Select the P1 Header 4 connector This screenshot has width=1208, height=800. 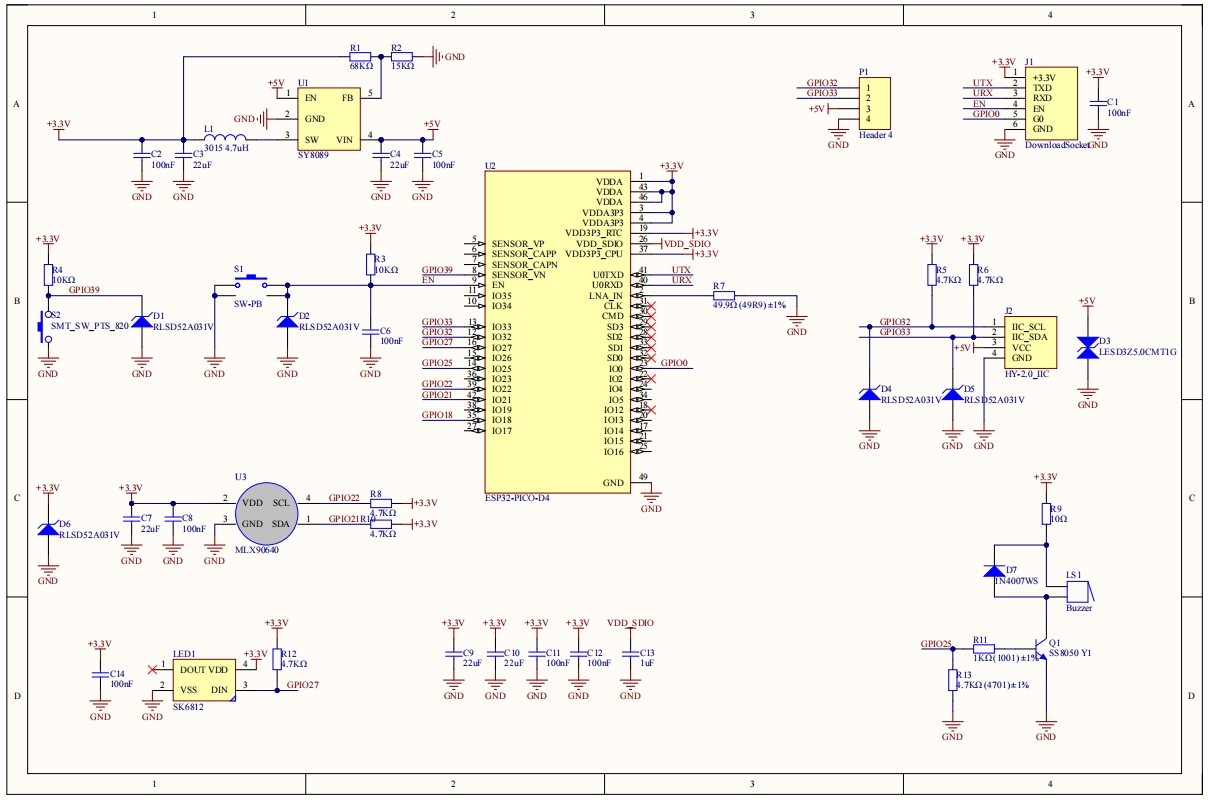(x=872, y=102)
